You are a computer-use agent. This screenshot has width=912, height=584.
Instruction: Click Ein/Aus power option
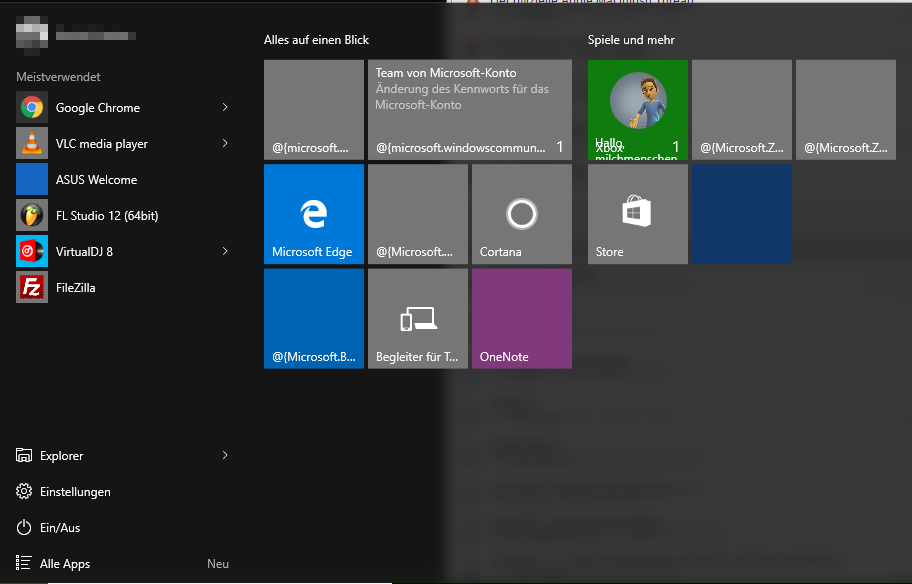coord(60,528)
